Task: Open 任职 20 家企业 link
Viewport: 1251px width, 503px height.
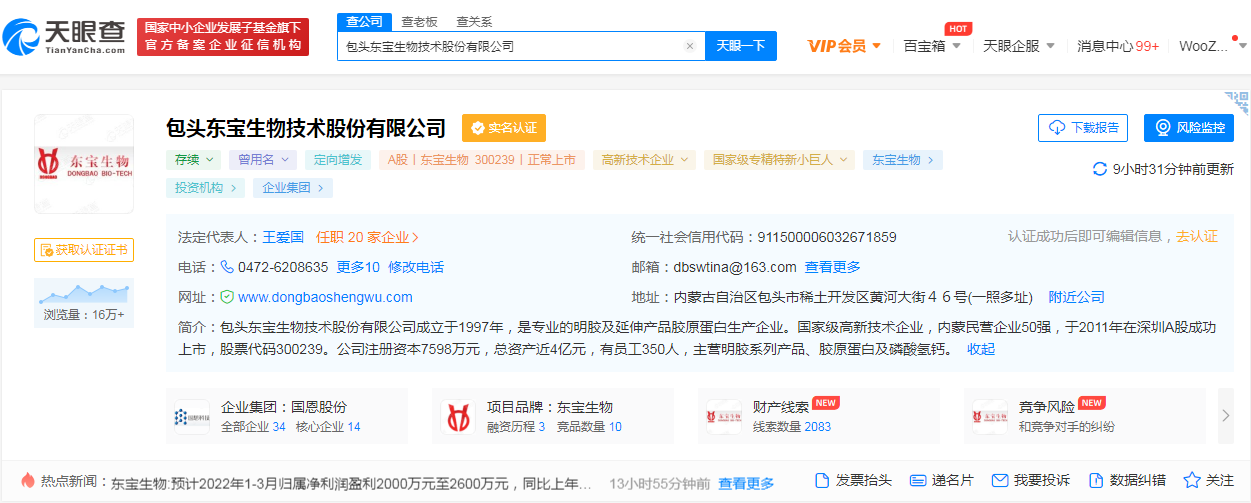Action: point(367,237)
